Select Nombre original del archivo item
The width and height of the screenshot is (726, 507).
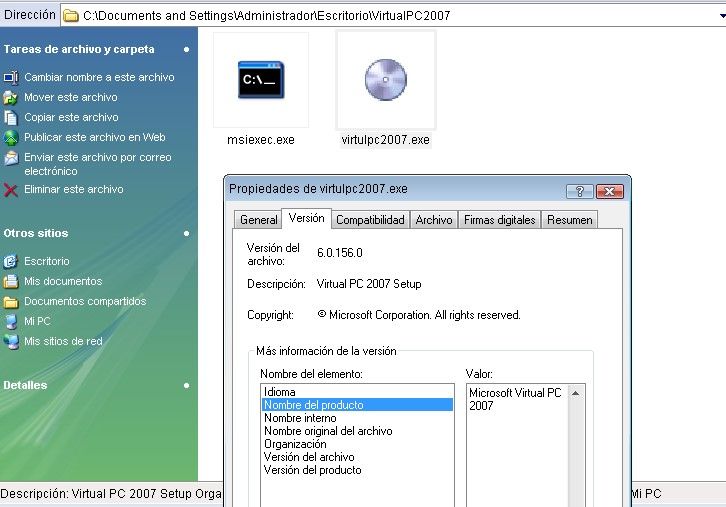pos(357,431)
